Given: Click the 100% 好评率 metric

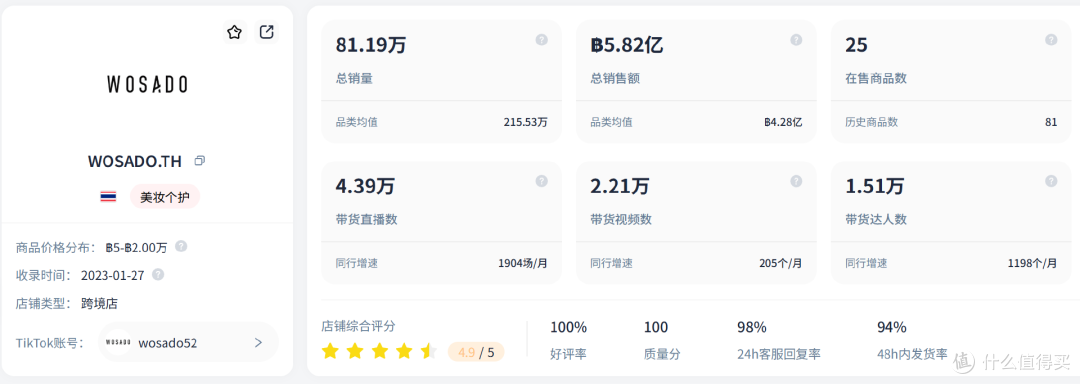Looking at the screenshot, I should point(568,341).
